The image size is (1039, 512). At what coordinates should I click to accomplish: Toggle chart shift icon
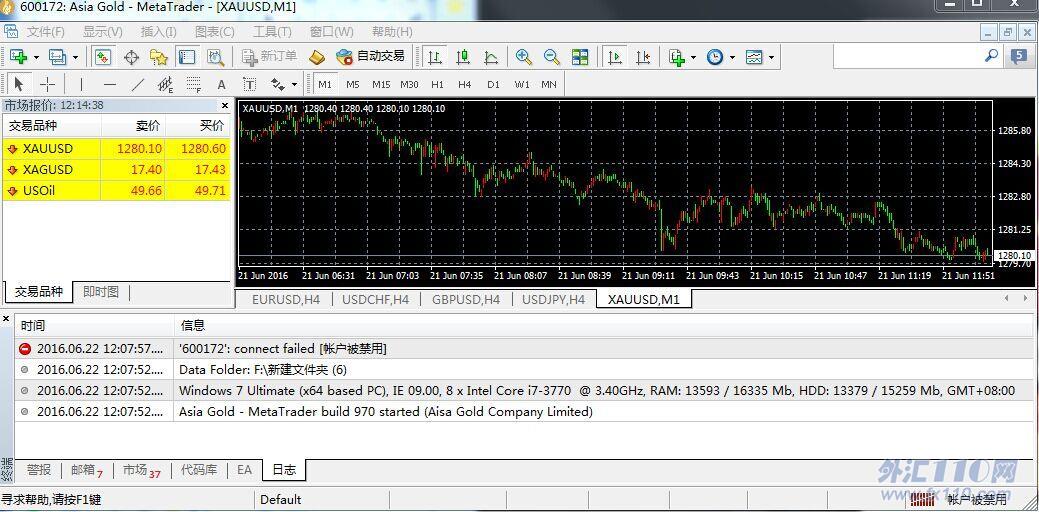coord(643,57)
